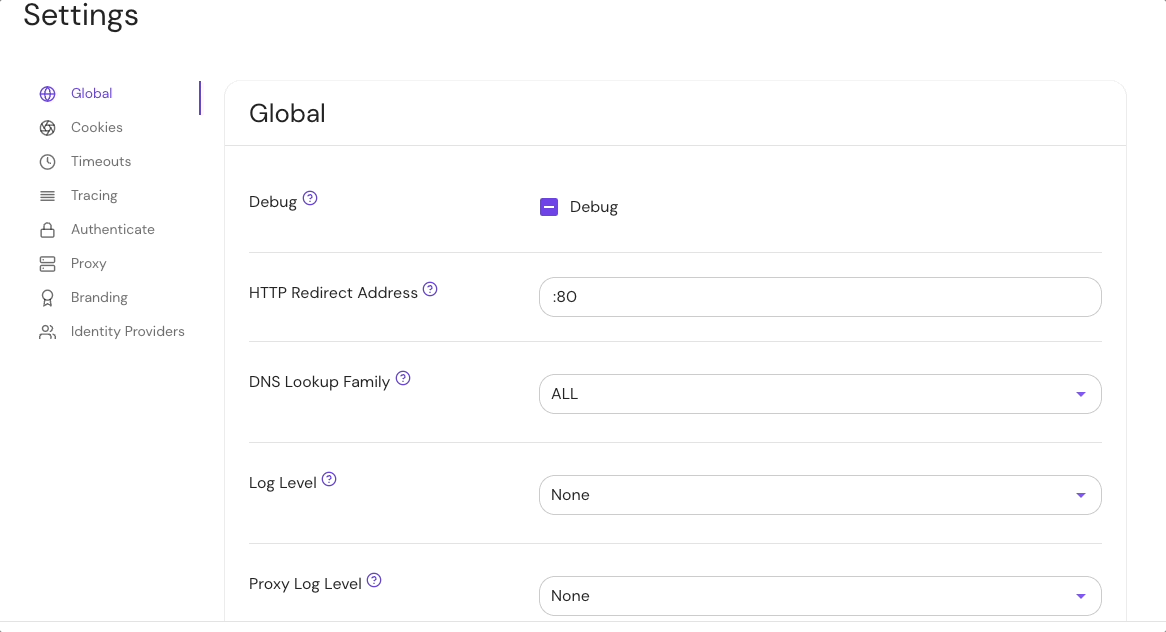1166x632 pixels.
Task: Click the HTTP Redirect Address input field
Action: (x=819, y=297)
